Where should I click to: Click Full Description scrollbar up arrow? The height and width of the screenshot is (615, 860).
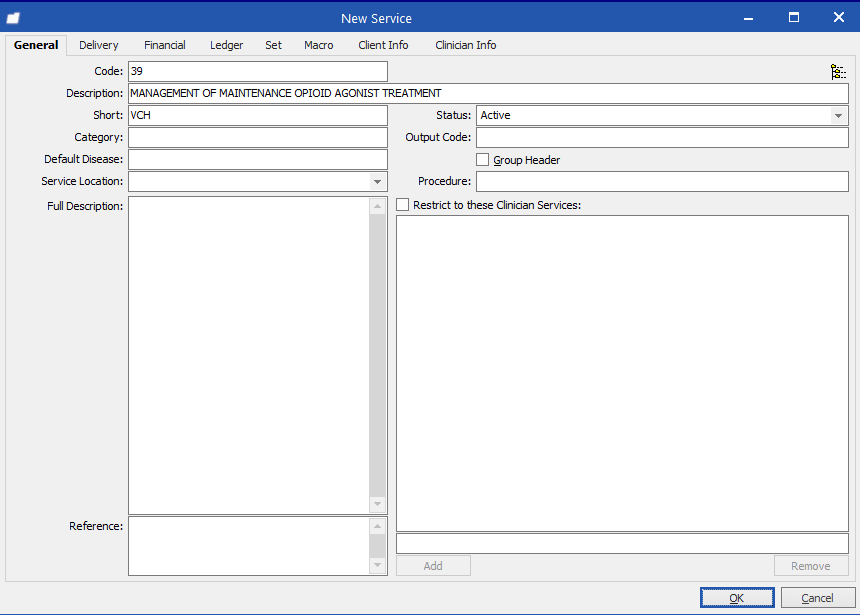pyautogui.click(x=377, y=206)
